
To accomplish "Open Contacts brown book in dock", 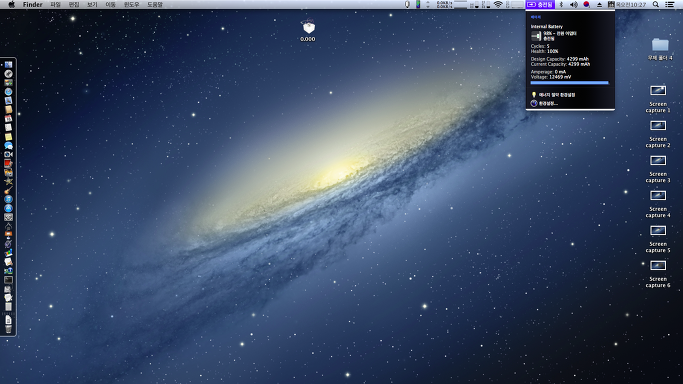I will coord(8,110).
